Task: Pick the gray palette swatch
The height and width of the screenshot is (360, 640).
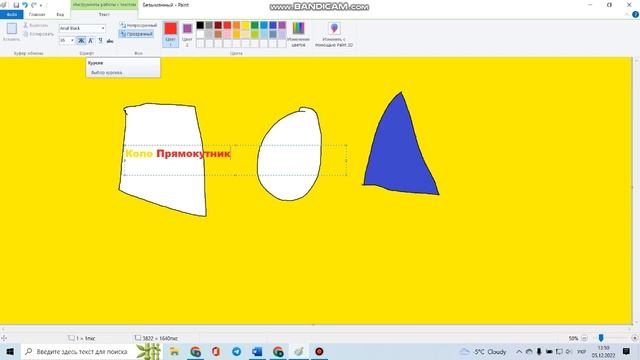Action: pos(209,25)
